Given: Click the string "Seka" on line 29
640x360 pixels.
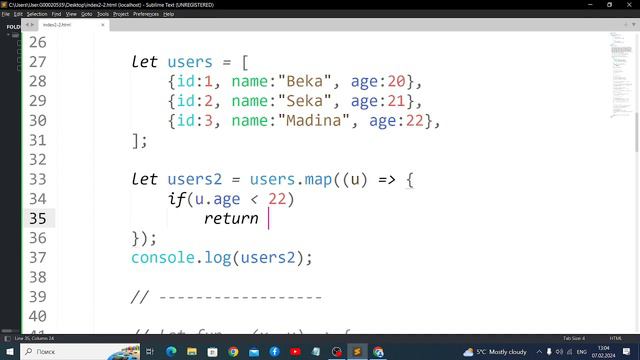Looking at the screenshot, I should [304, 101].
